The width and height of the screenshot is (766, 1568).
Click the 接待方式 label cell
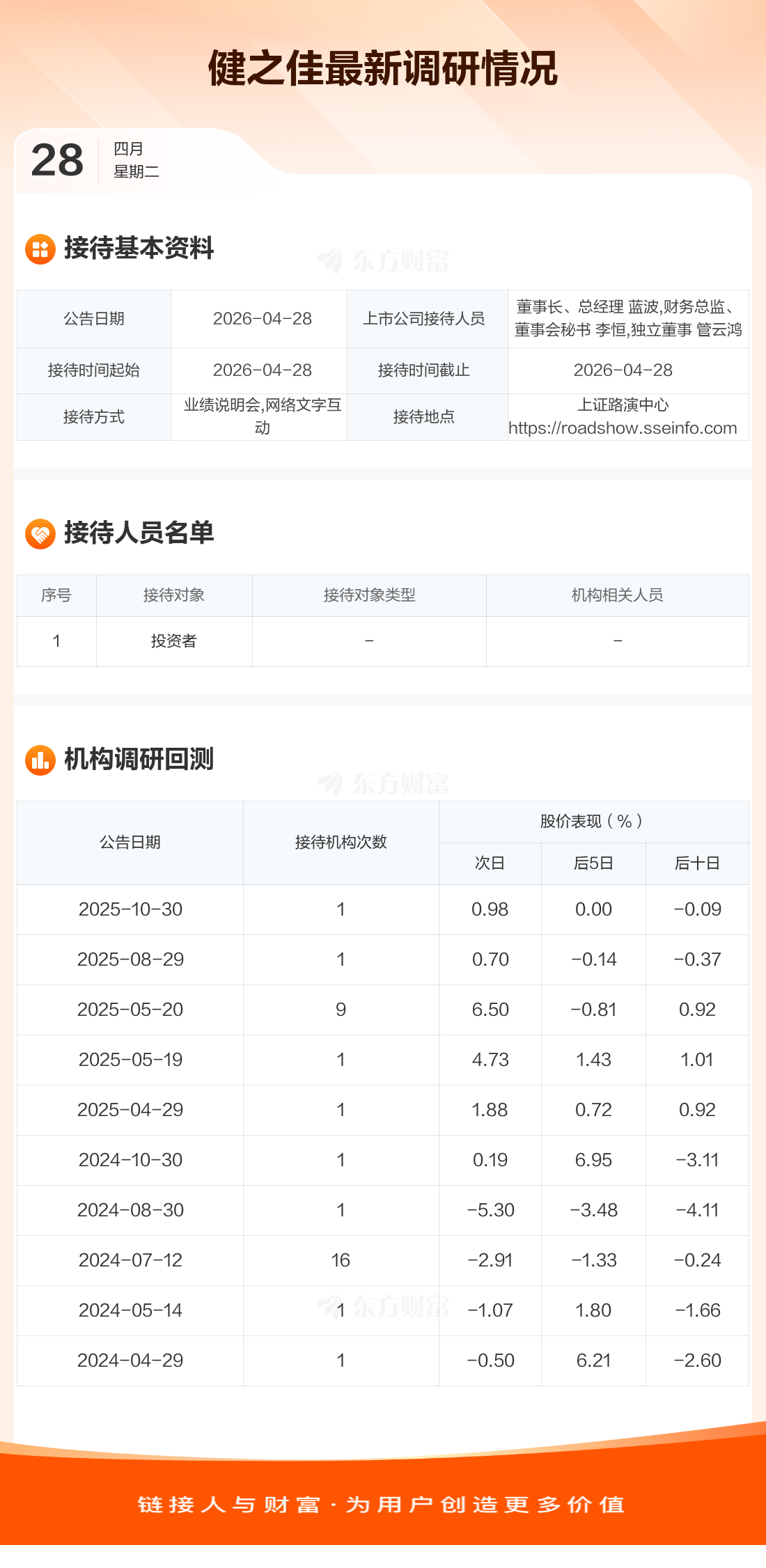94,417
